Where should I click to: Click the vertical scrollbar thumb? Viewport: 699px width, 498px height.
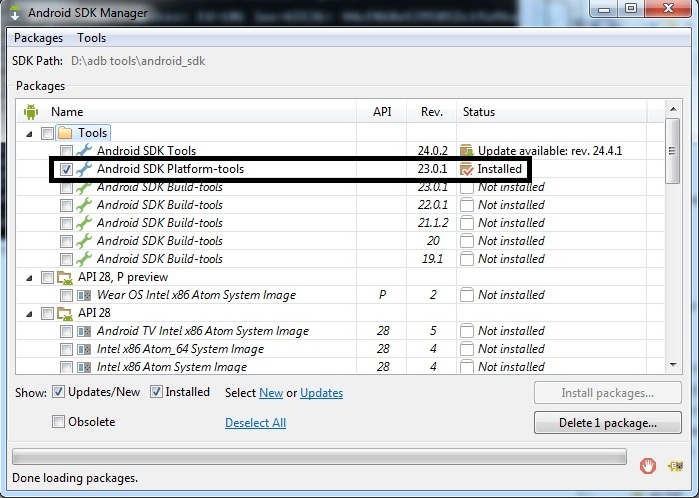tap(673, 151)
